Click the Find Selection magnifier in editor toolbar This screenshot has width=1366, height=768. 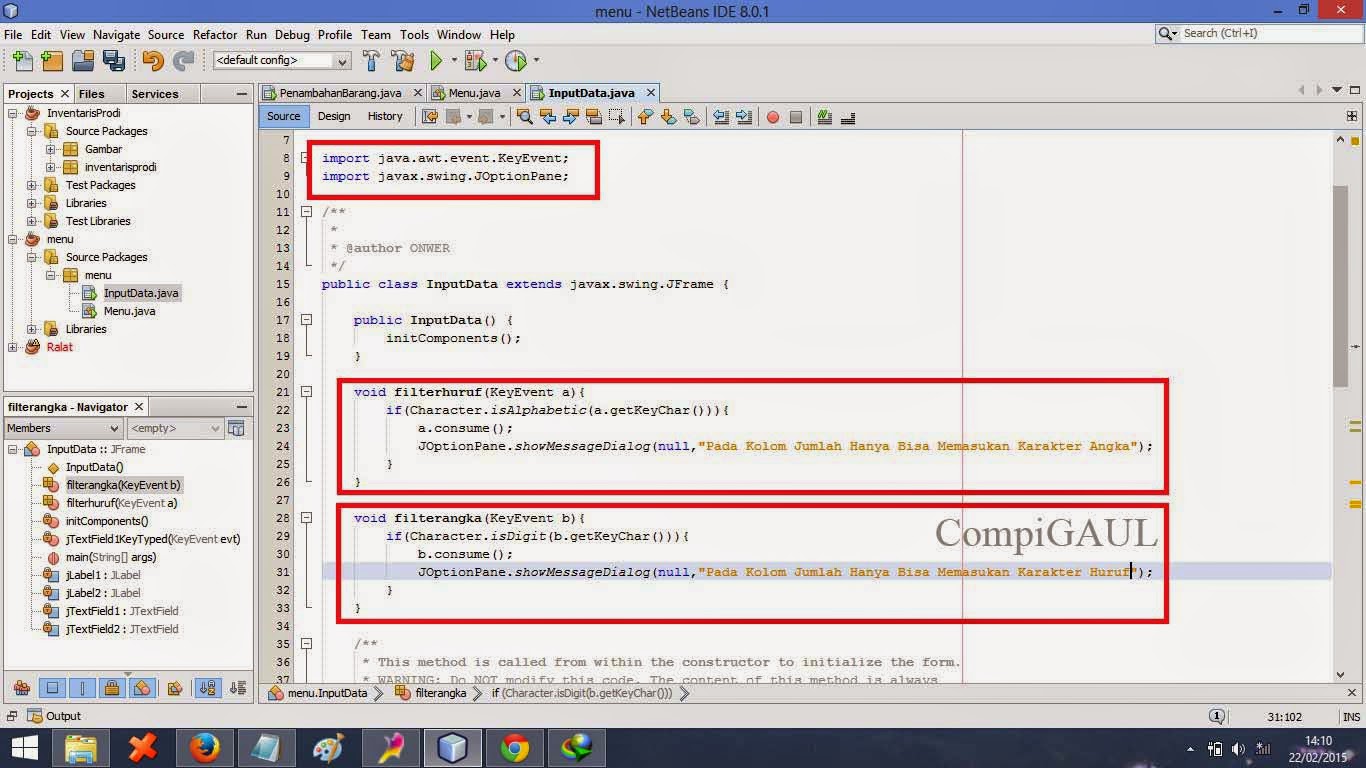click(x=524, y=117)
